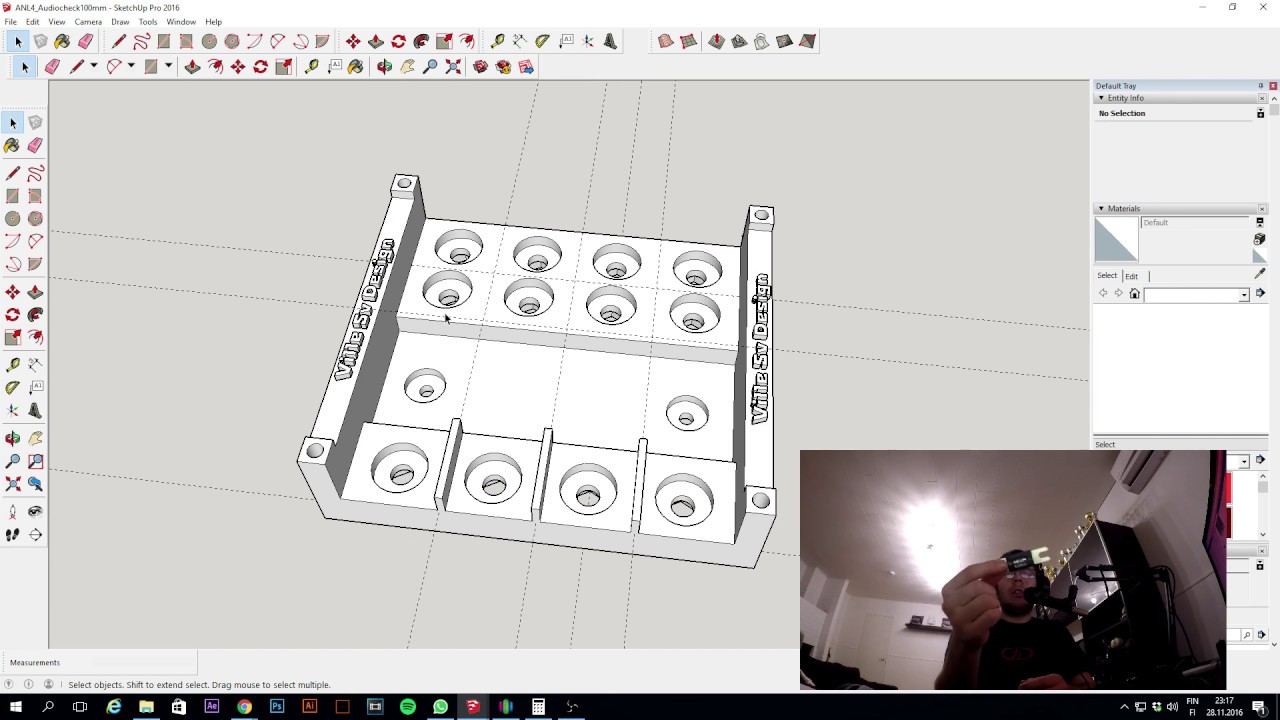The width and height of the screenshot is (1280, 720).
Task: Choose the Axes tool in the top toolbar row
Action: click(588, 41)
